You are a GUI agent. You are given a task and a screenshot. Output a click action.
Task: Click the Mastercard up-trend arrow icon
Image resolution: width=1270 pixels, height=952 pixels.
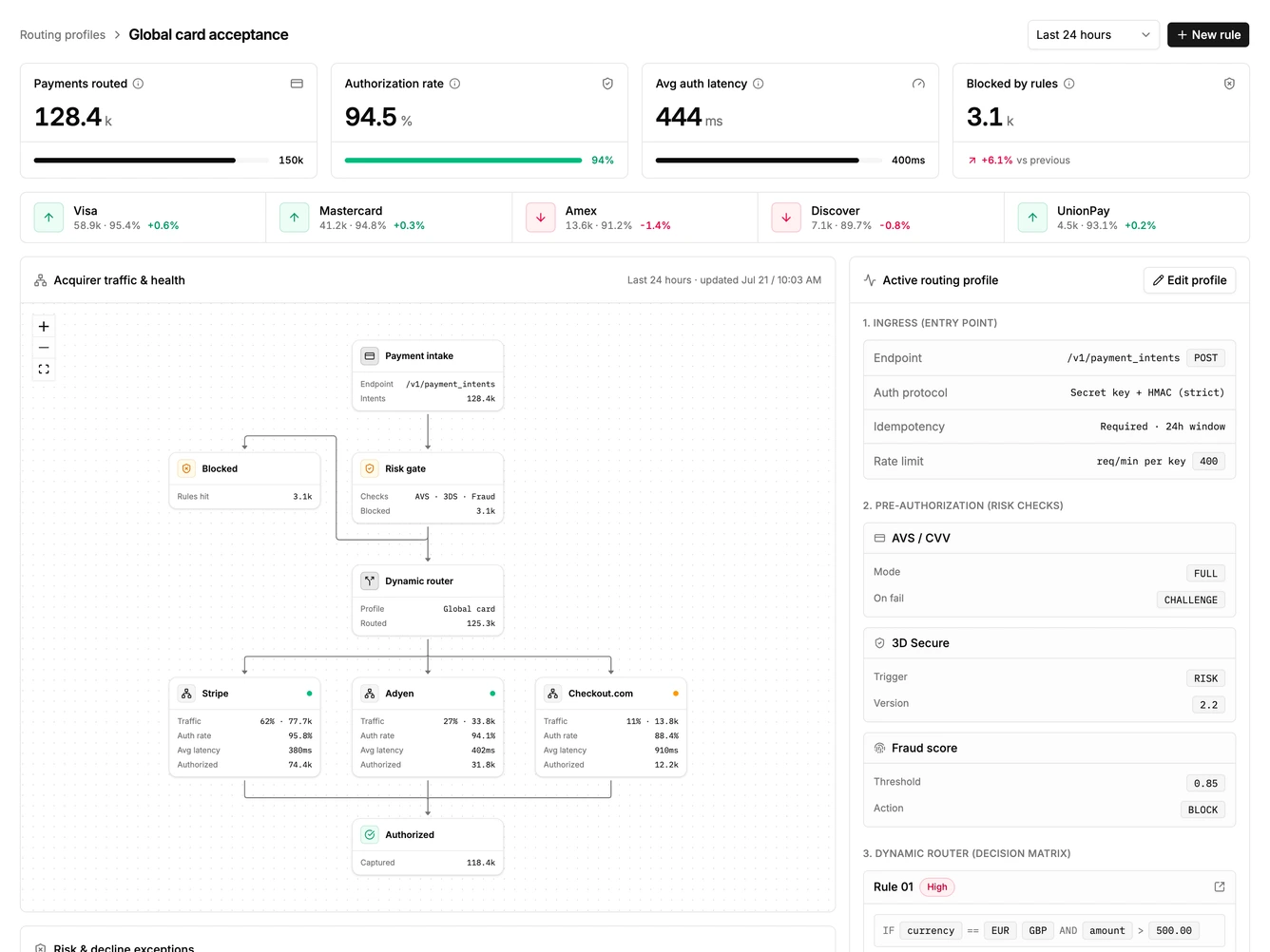[295, 218]
